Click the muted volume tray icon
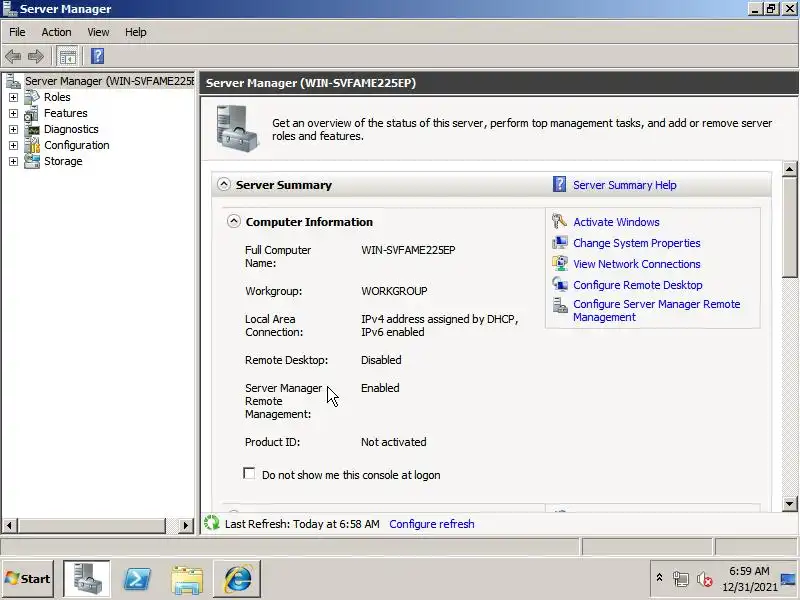 pos(705,579)
